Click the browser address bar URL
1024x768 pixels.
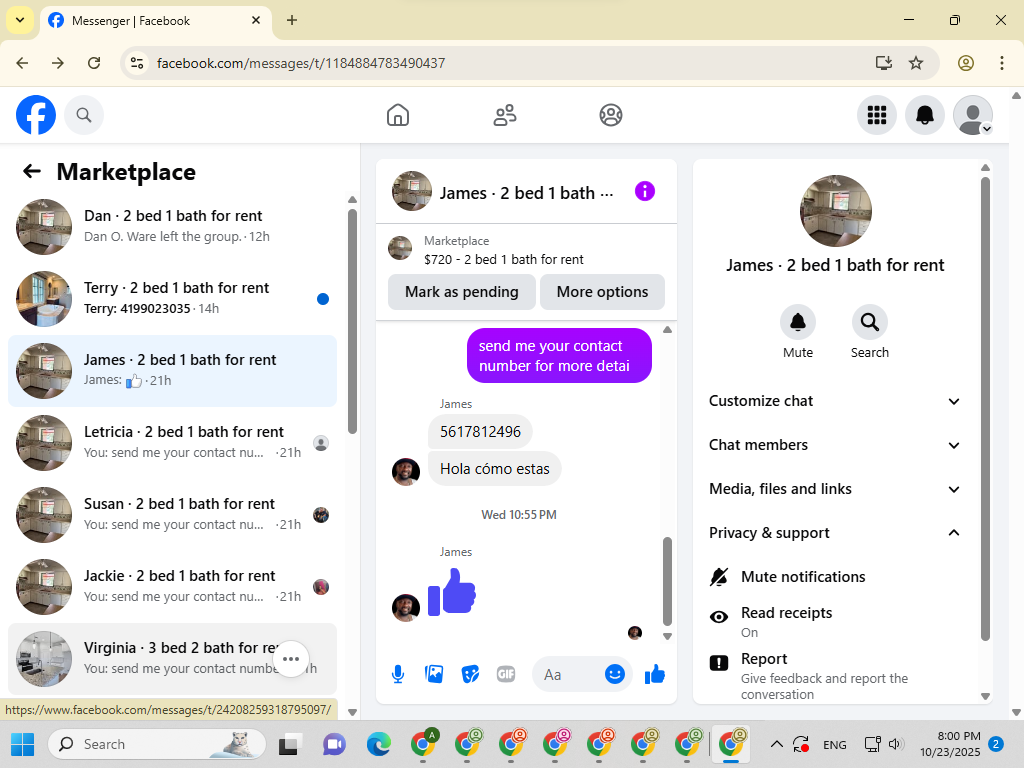pyautogui.click(x=300, y=63)
